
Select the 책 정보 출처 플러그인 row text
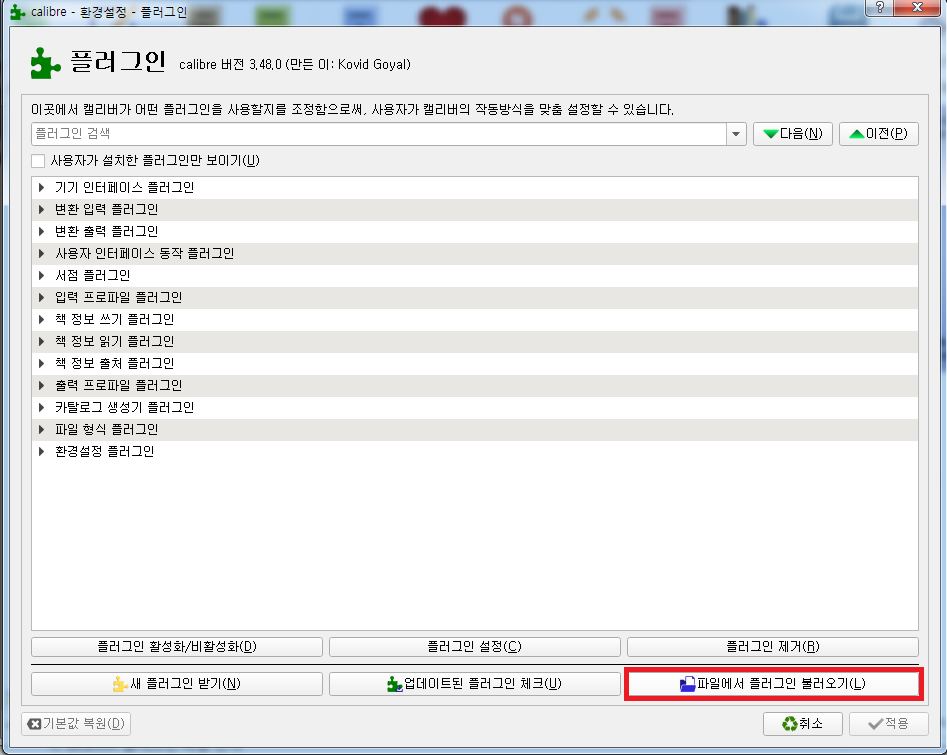[x=115, y=364]
